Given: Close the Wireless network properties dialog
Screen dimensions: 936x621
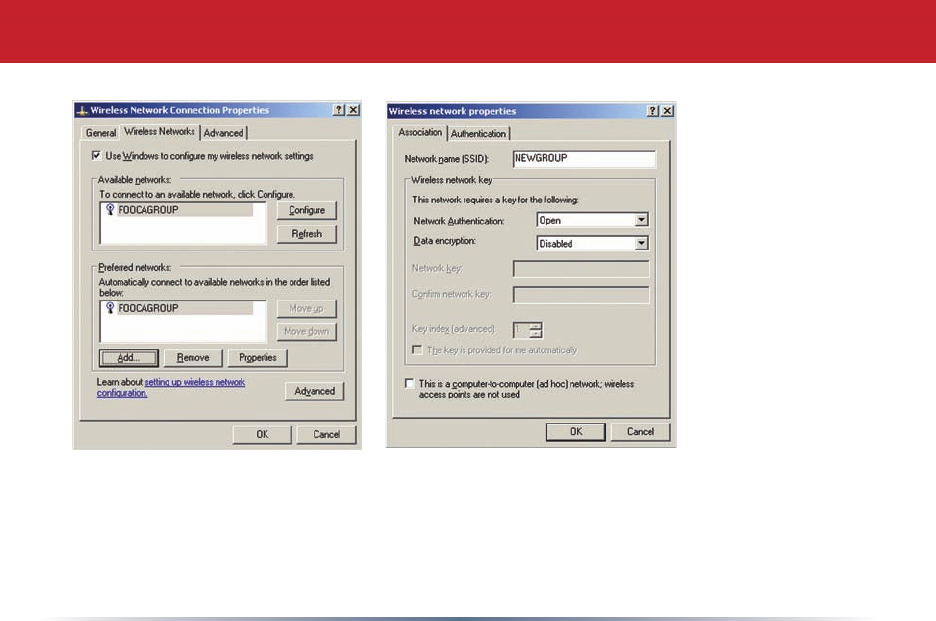Looking at the screenshot, I should [667, 111].
